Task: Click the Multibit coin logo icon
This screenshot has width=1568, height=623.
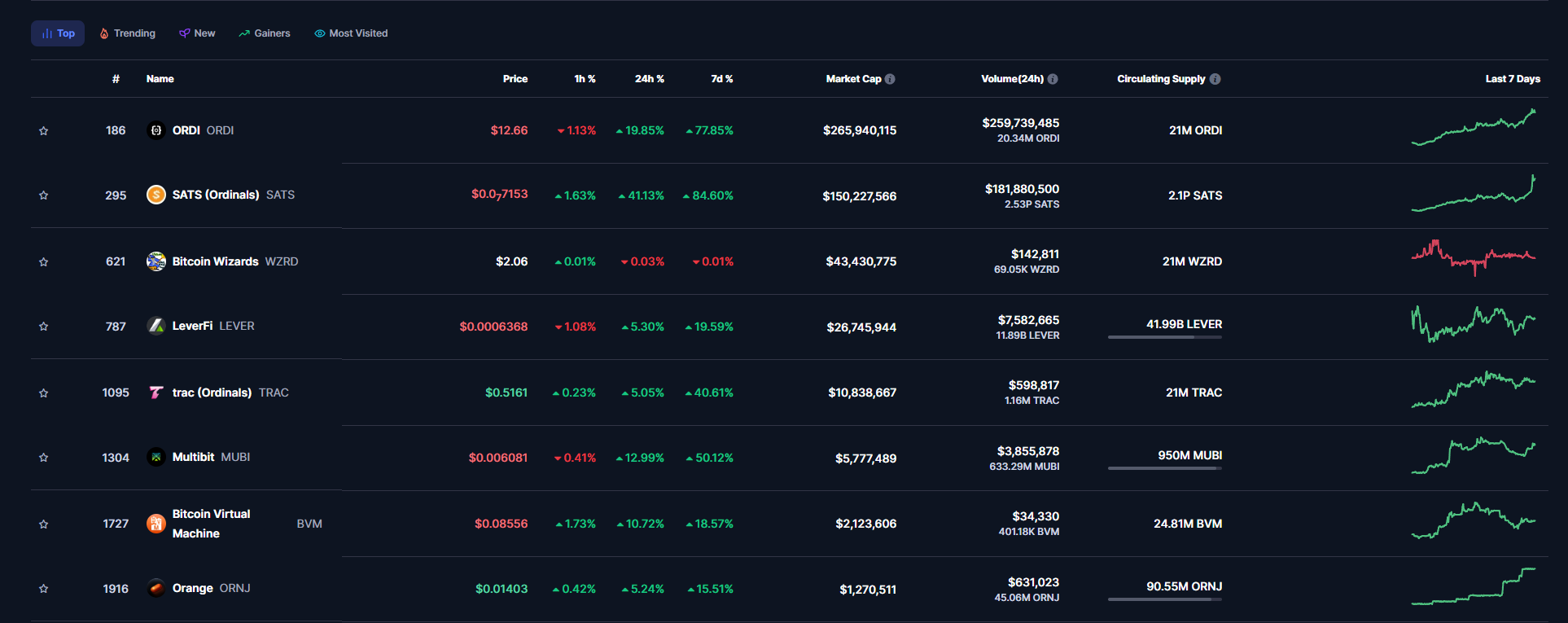Action: click(155, 458)
